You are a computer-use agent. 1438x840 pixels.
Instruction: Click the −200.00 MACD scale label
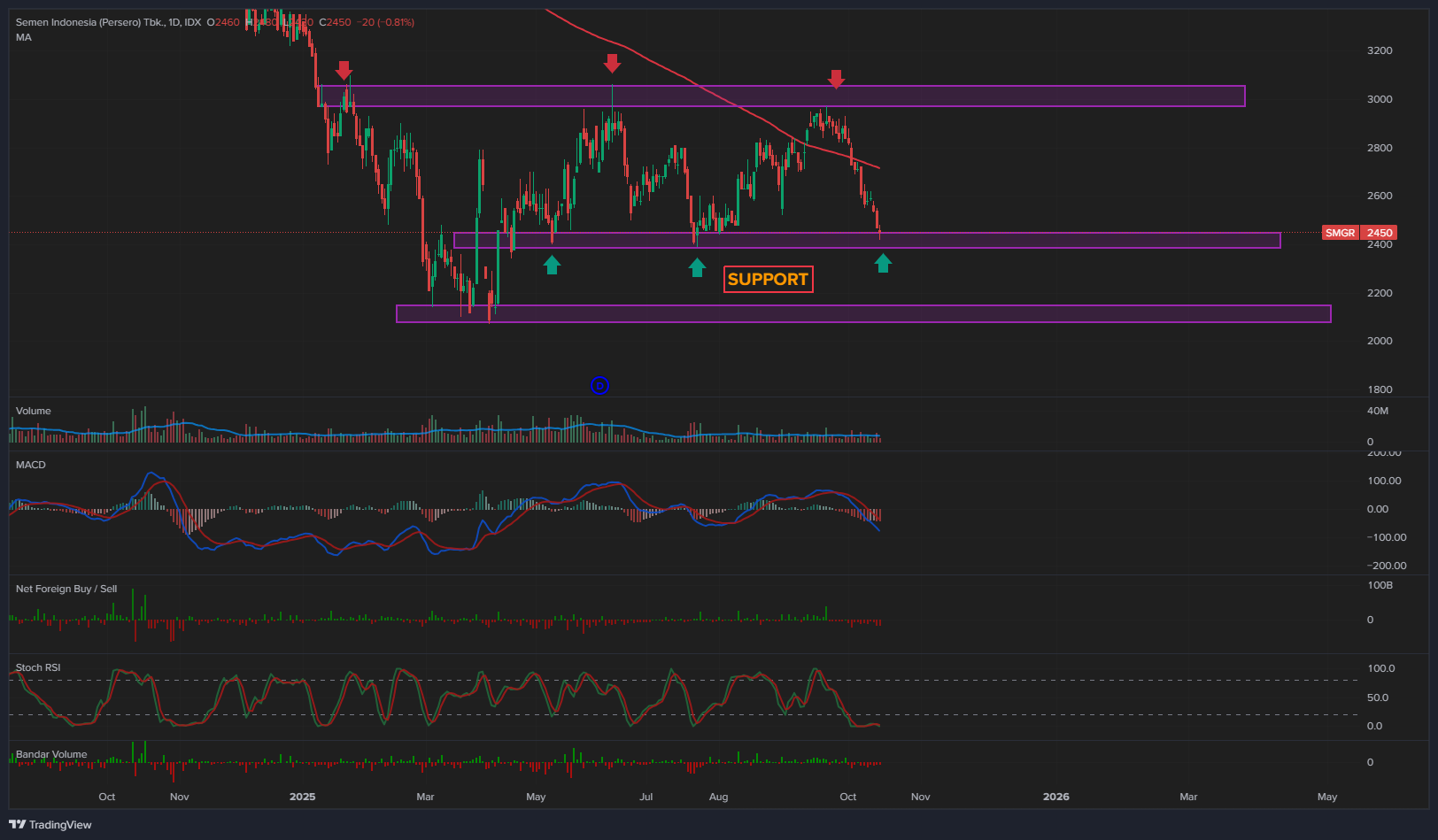[x=1387, y=566]
